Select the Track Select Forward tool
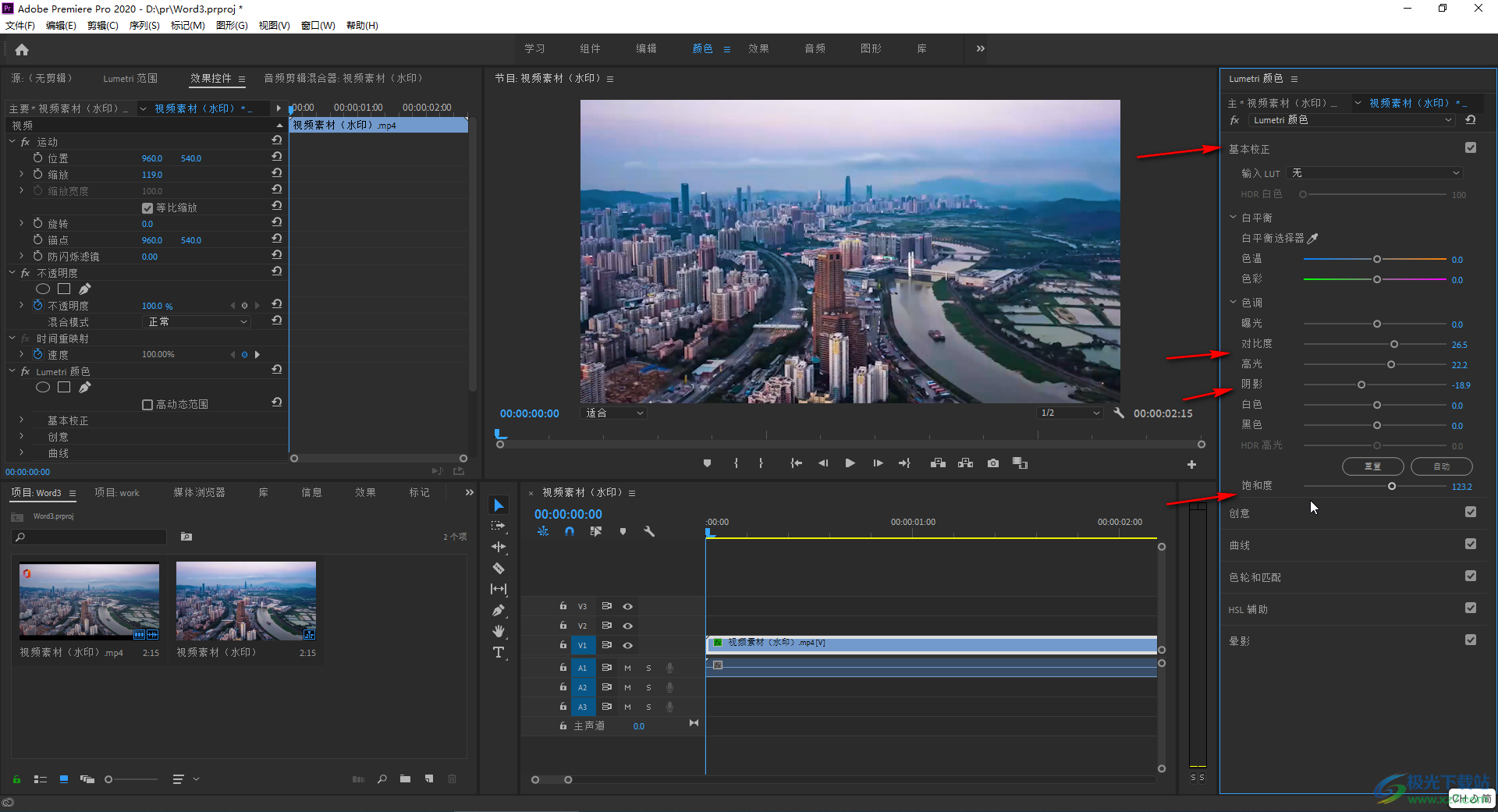This screenshot has height=812, width=1498. tap(499, 527)
